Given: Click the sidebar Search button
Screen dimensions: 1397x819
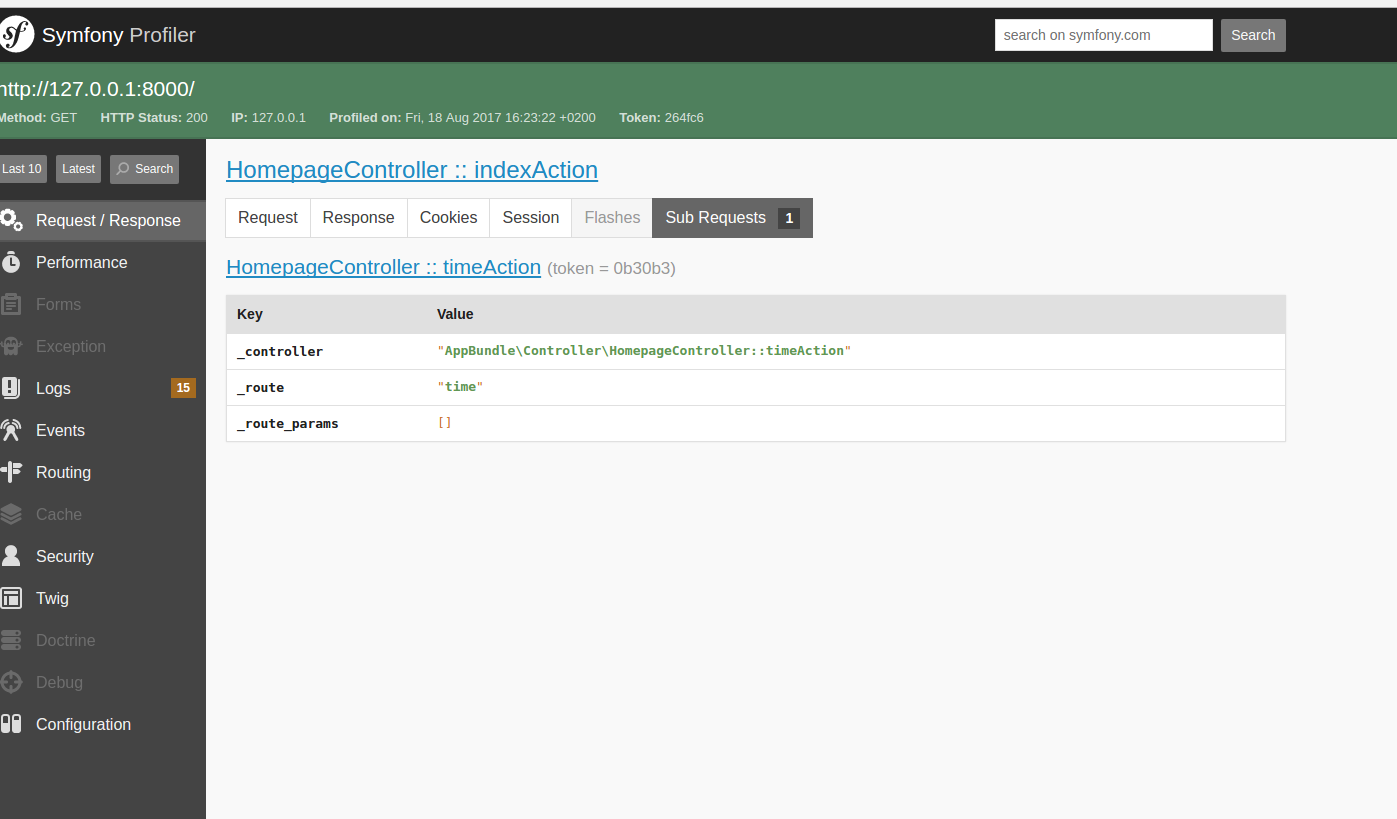Looking at the screenshot, I should (145, 169).
